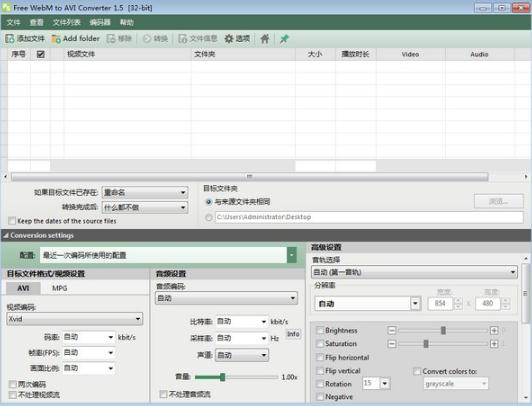Image resolution: width=532 pixels, height=406 pixels.
Task: Collapse the Conversion settings triangle
Action: (x=6, y=235)
